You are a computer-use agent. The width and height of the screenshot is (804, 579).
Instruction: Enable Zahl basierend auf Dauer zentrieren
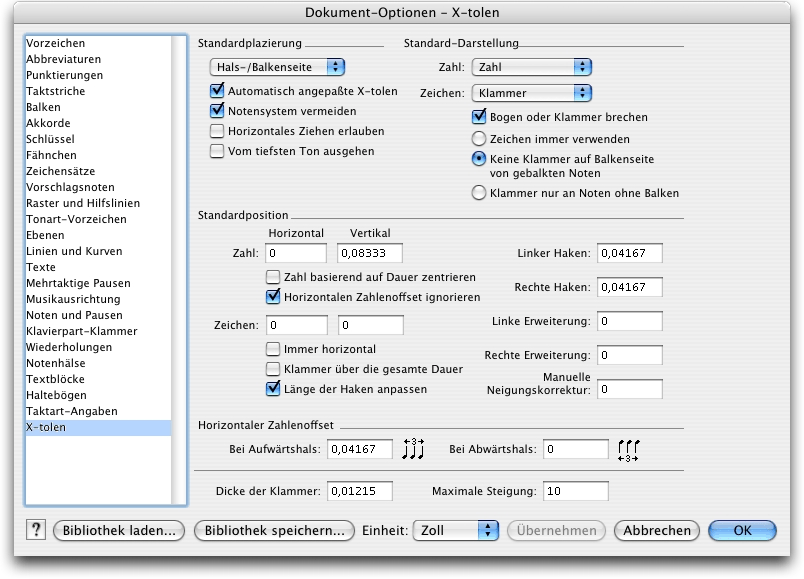[273, 277]
